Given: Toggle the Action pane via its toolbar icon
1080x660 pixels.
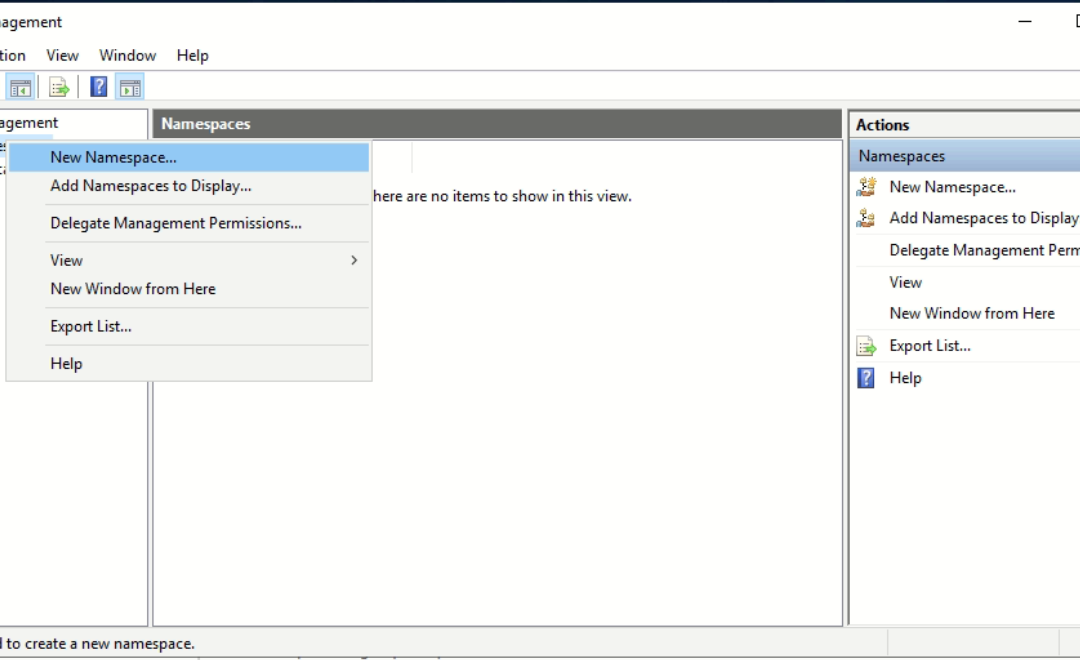Looking at the screenshot, I should coord(127,86).
